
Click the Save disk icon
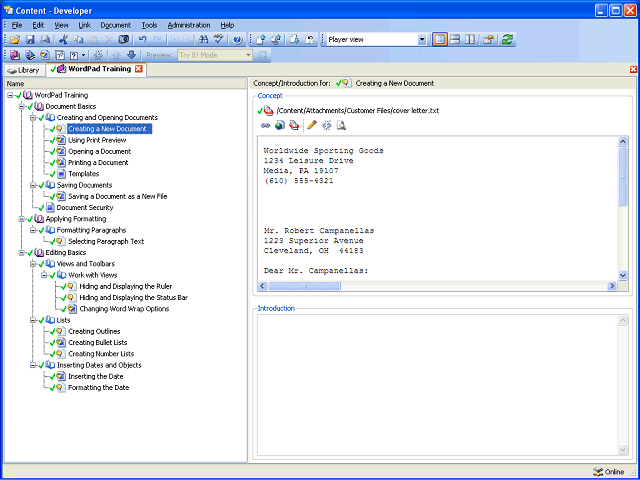[x=30, y=40]
